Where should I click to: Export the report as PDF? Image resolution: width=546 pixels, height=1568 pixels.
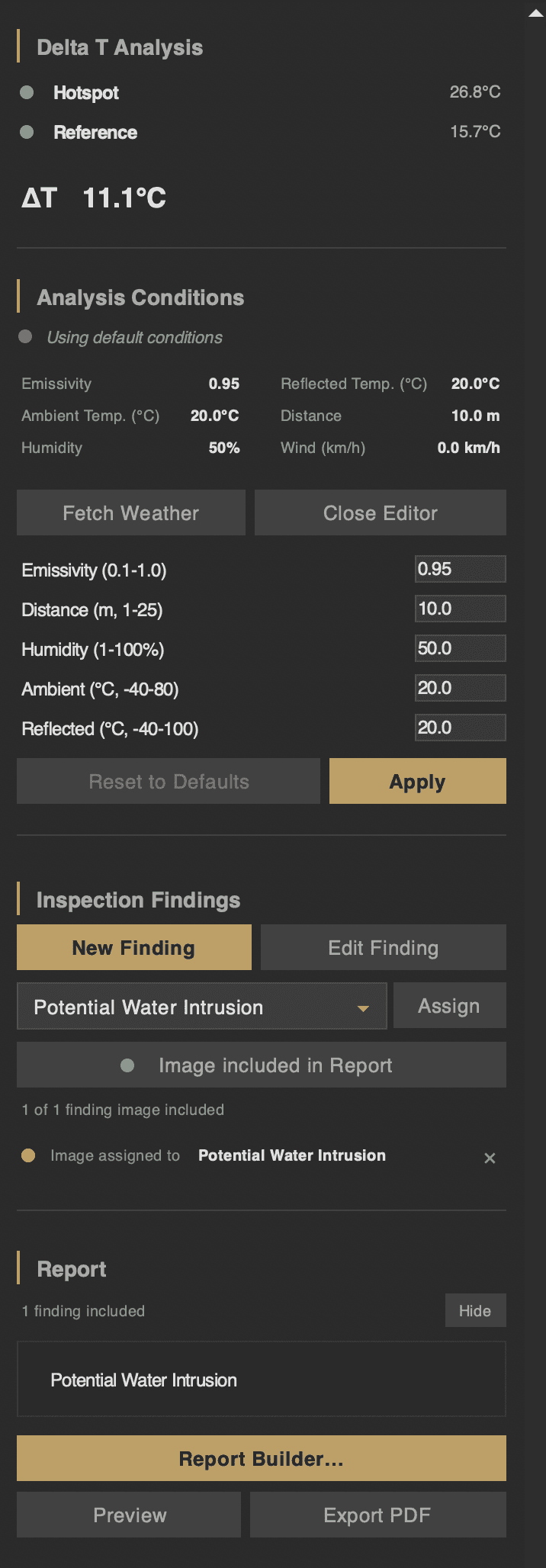378,1515
